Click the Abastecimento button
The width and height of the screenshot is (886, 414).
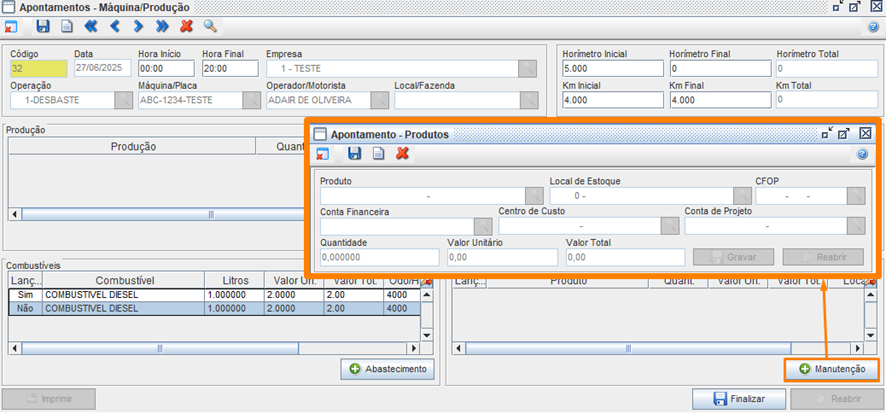click(388, 370)
